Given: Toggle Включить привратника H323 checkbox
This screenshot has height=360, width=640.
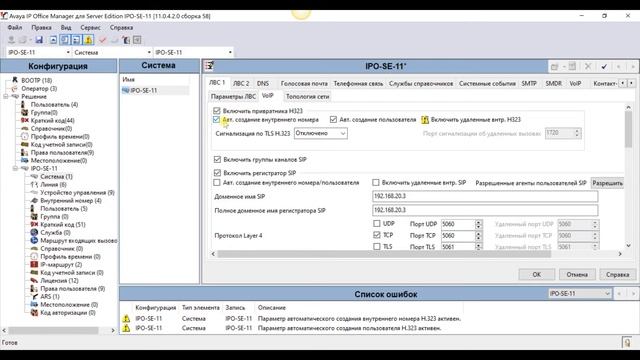Looking at the screenshot, I should pyautogui.click(x=217, y=111).
